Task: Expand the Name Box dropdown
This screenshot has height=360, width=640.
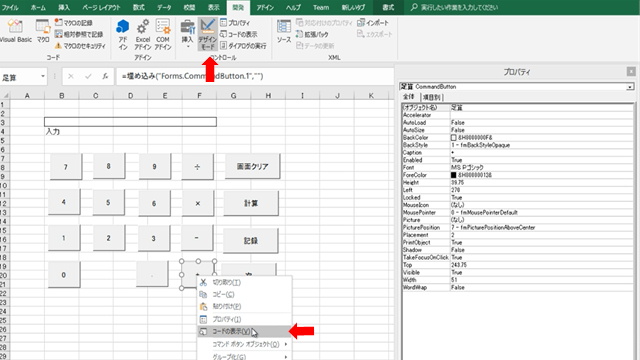Action: tap(42, 76)
